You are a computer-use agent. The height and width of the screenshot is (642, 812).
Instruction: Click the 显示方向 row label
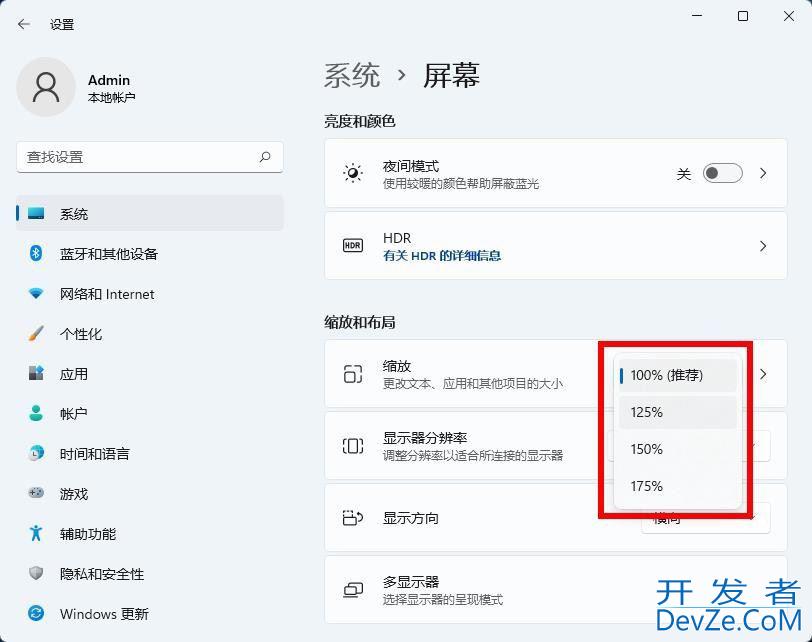(411, 518)
